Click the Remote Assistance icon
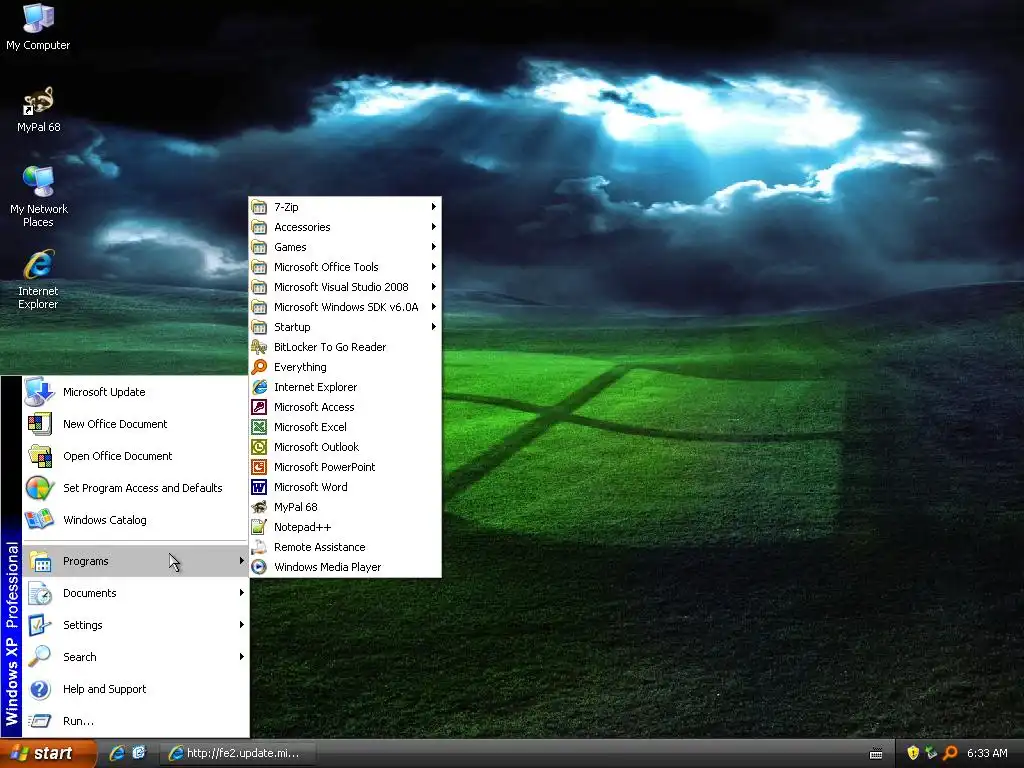The height and width of the screenshot is (768, 1024). 259,547
